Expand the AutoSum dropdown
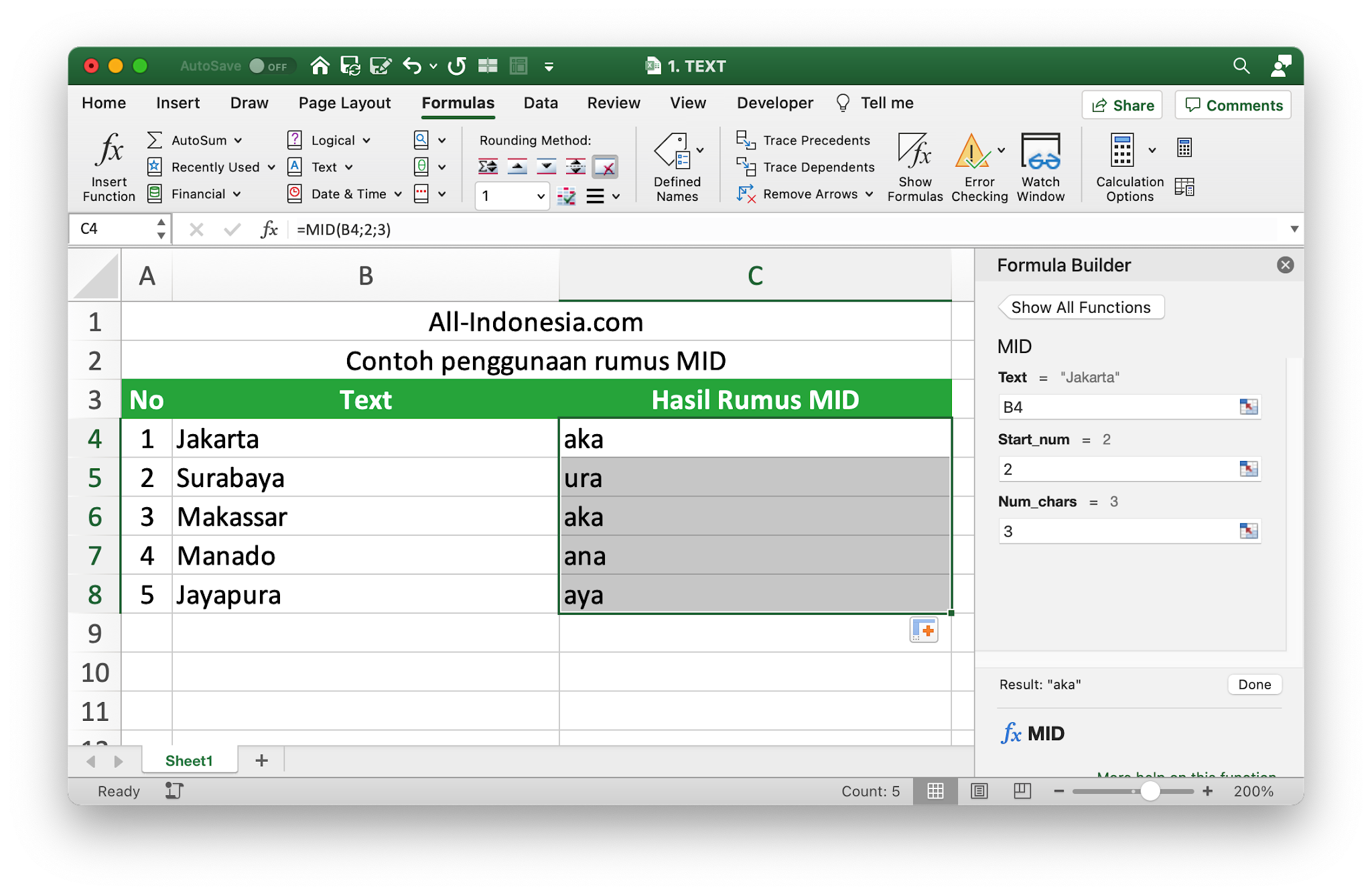 238,141
